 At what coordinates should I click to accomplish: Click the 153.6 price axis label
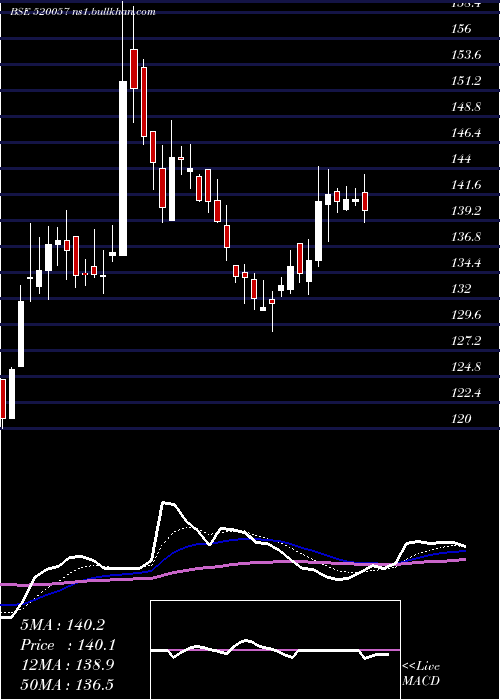pyautogui.click(x=466, y=55)
